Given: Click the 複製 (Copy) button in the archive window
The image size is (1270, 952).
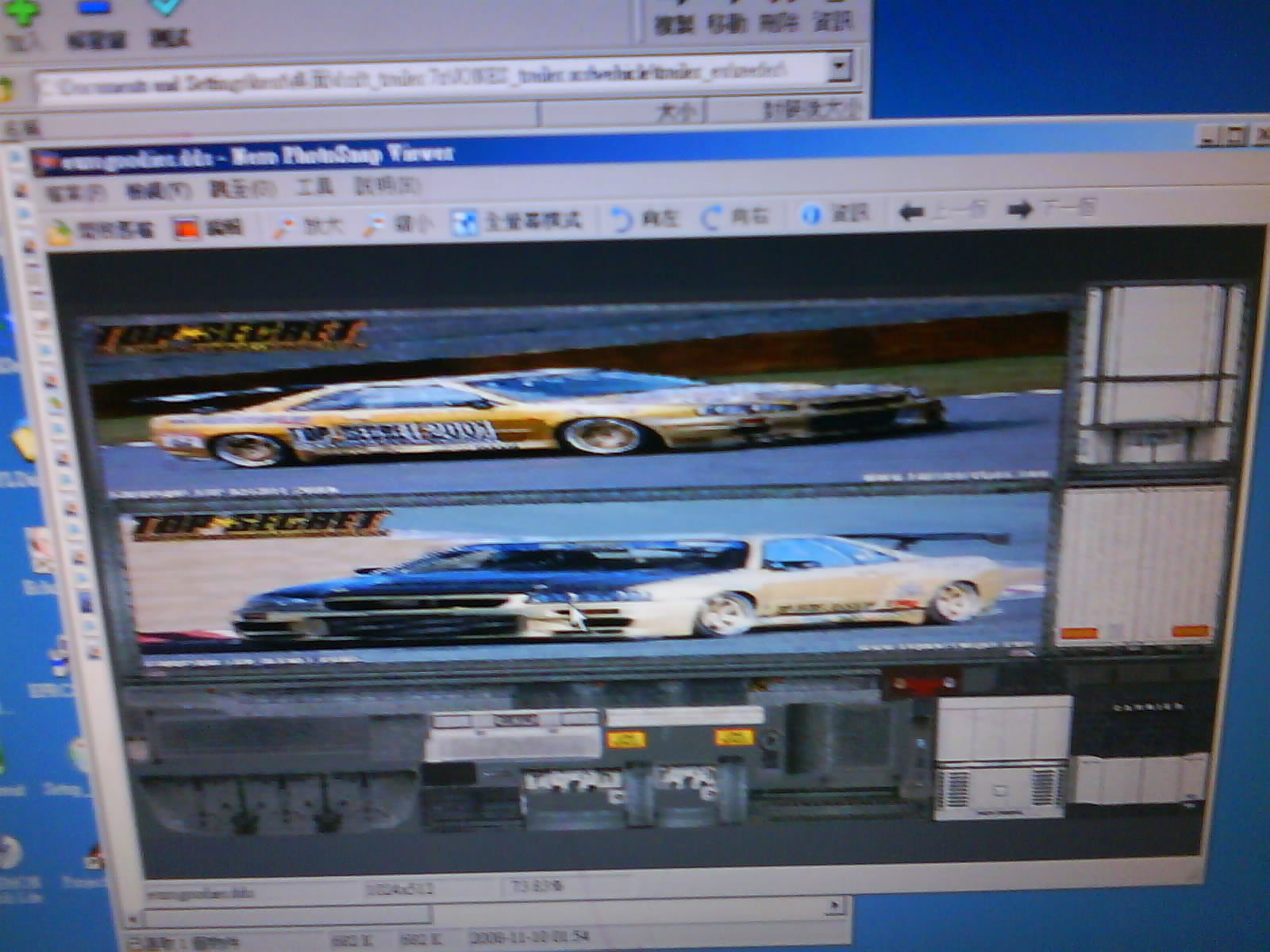Looking at the screenshot, I should (x=674, y=17).
